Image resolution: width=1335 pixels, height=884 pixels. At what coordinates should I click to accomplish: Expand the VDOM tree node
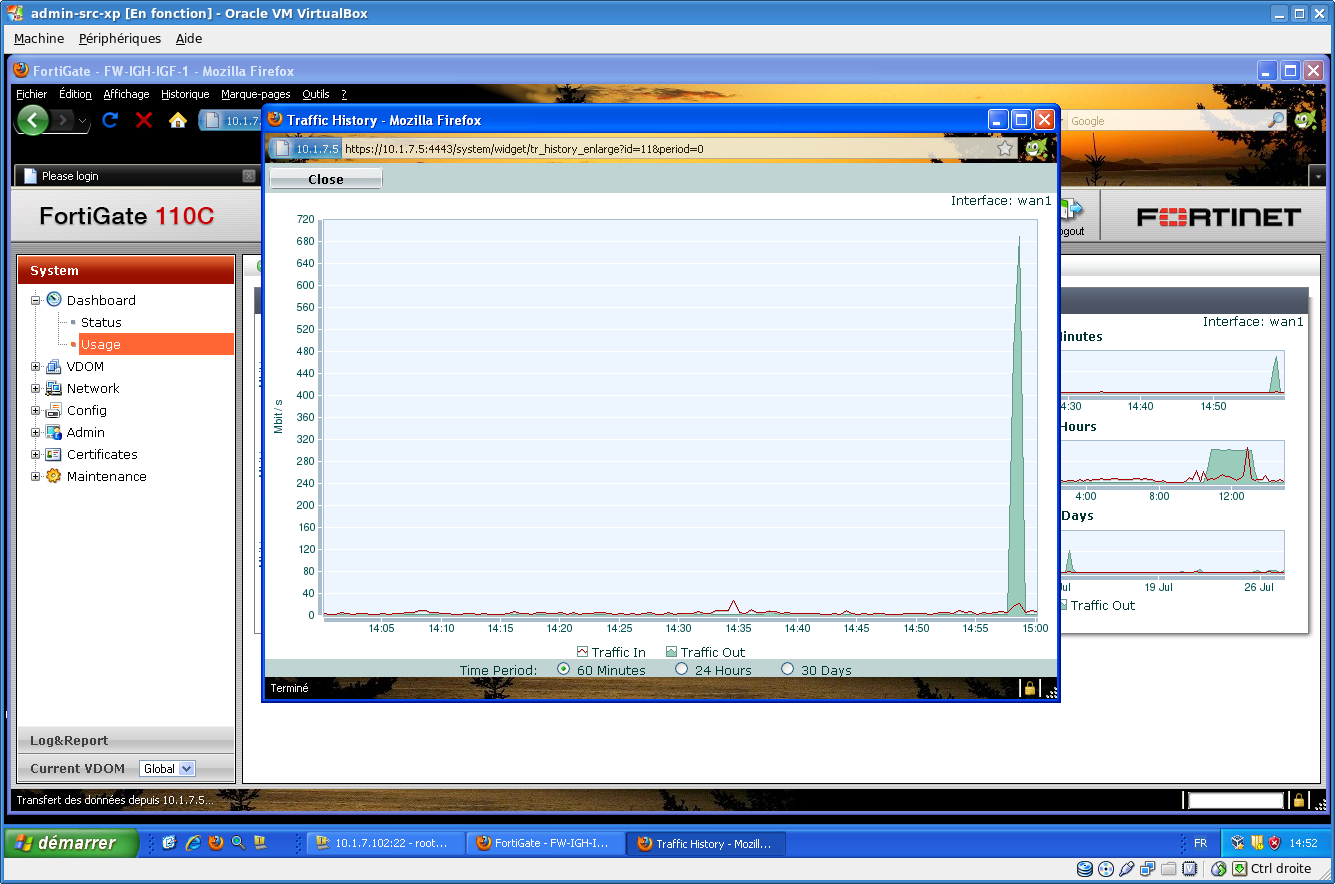(x=36, y=367)
